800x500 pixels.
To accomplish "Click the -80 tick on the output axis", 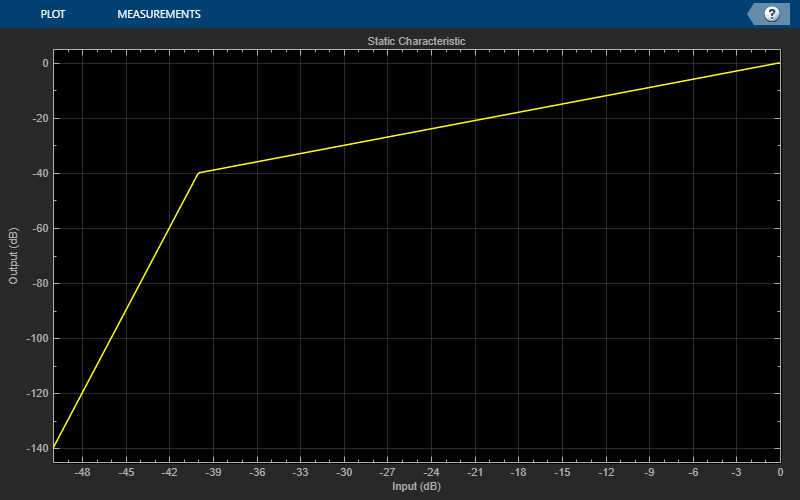I will point(40,283).
